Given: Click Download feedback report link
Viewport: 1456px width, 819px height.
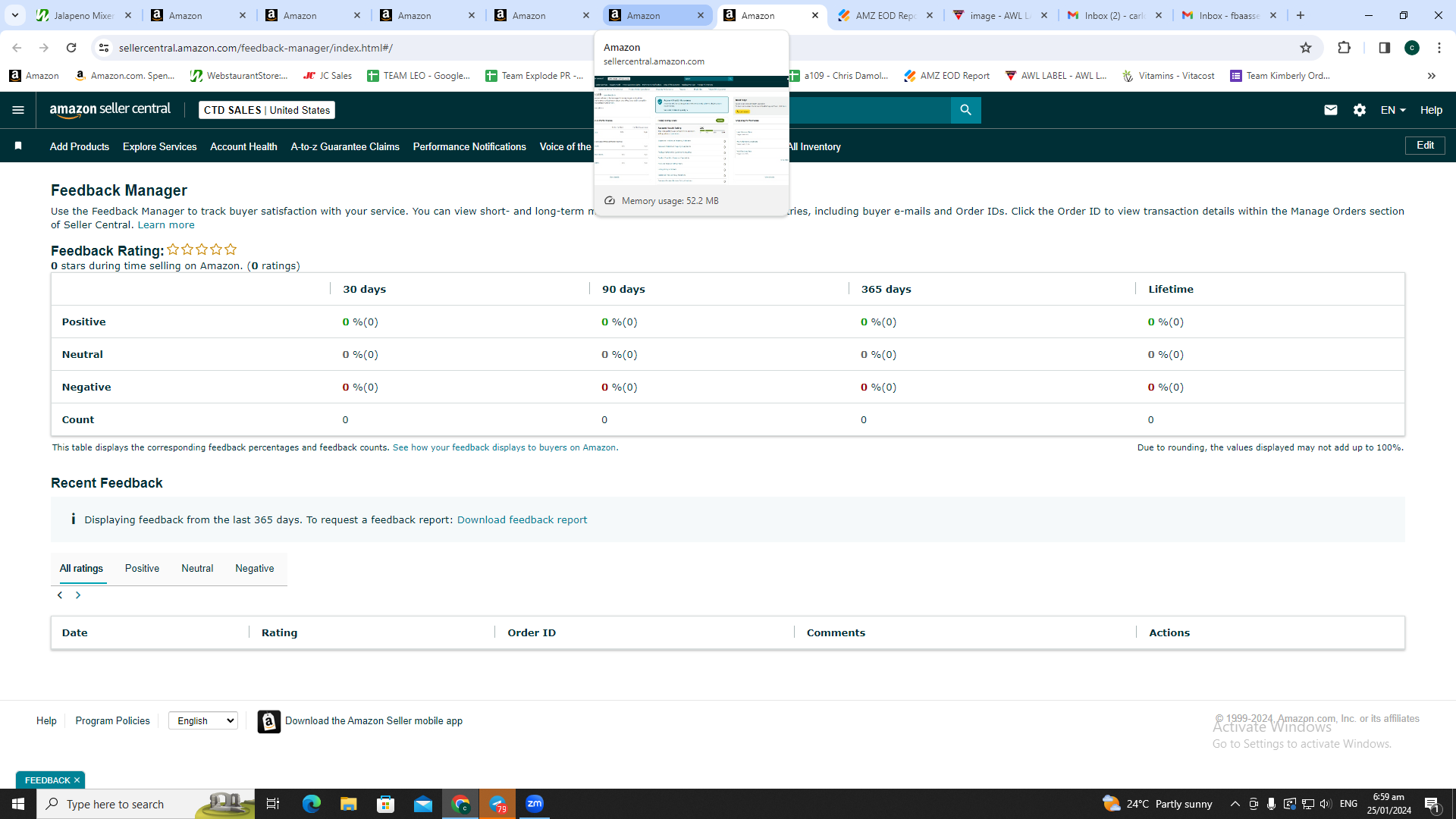Looking at the screenshot, I should 522,519.
